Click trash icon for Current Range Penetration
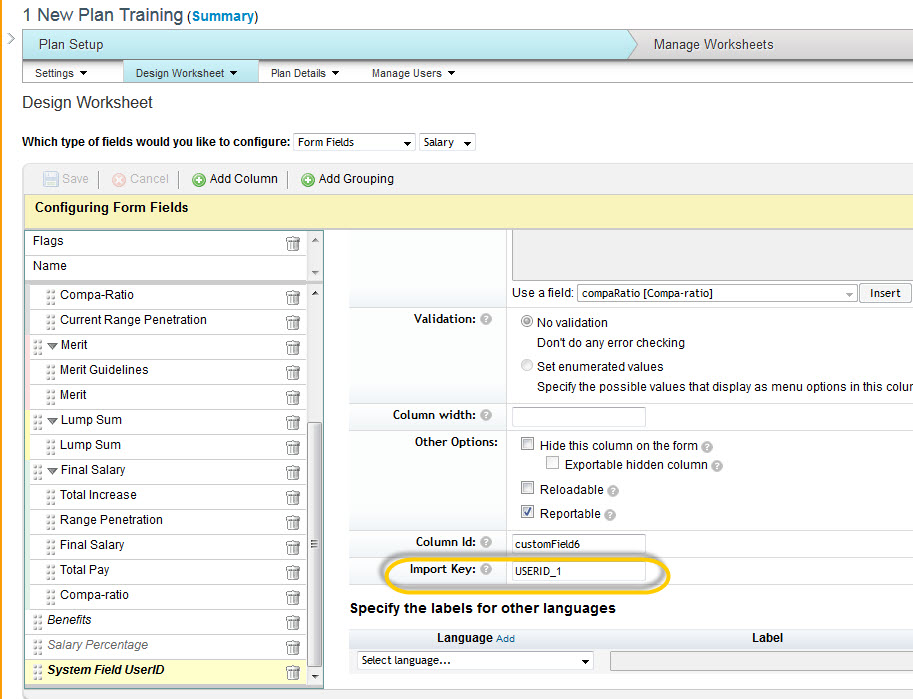 [x=293, y=323]
